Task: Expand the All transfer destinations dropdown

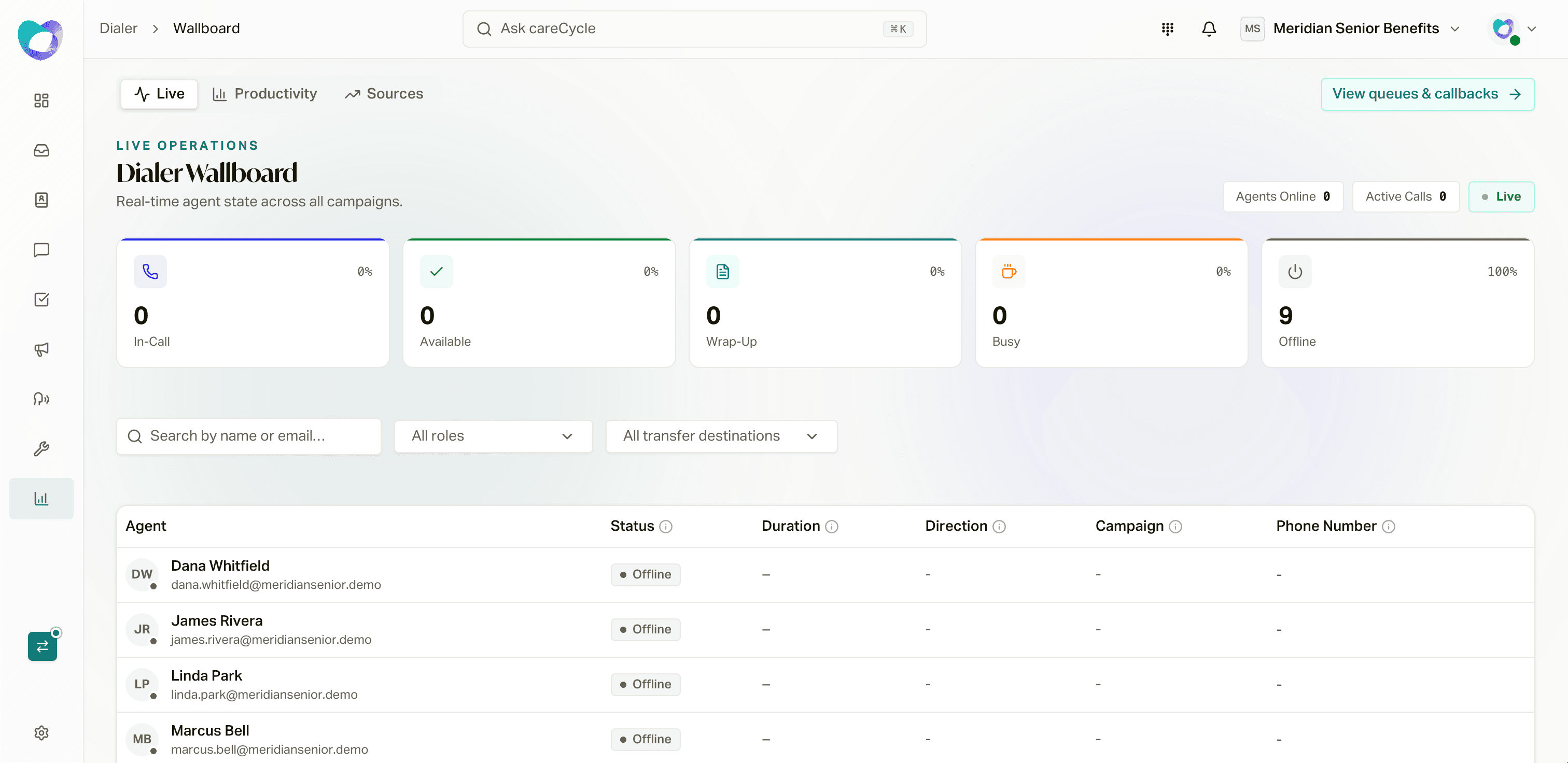Action: [721, 436]
